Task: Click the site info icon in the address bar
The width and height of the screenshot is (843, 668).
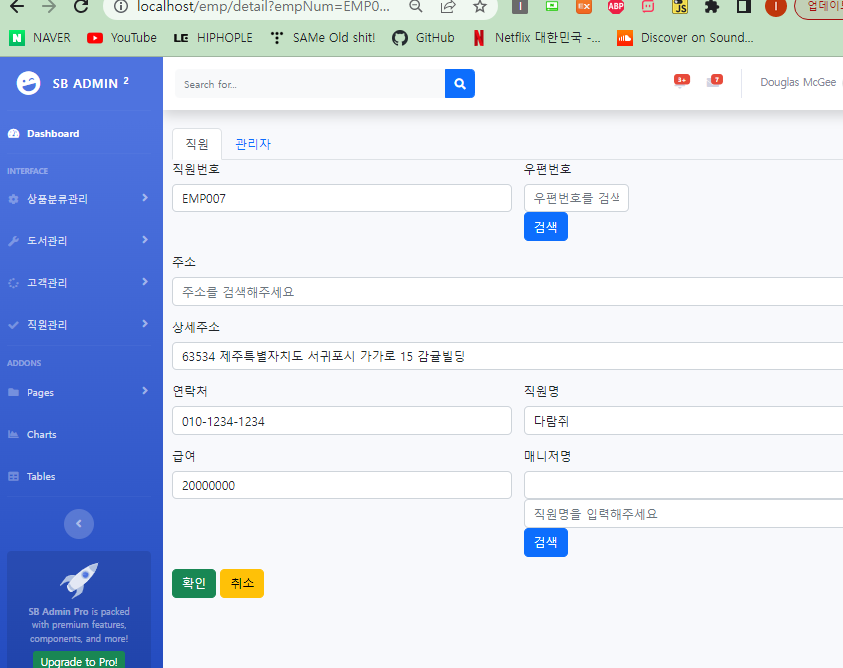Action: click(x=122, y=6)
